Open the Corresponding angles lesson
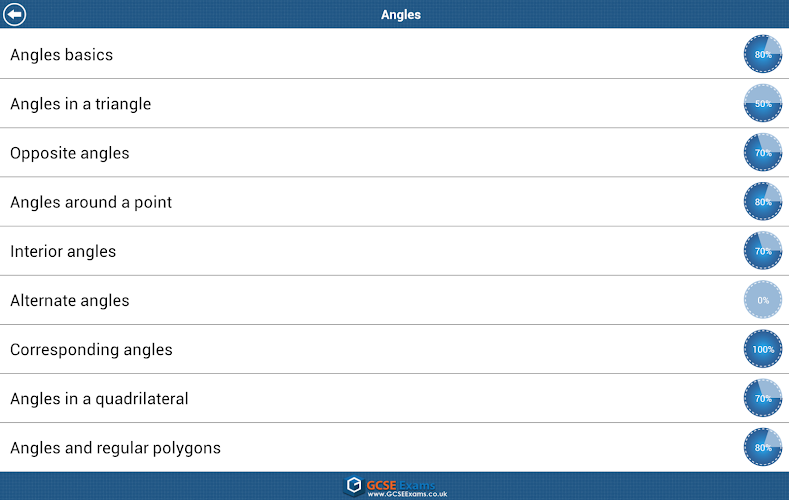Viewport: 789px width, 500px height. pyautogui.click(x=91, y=350)
